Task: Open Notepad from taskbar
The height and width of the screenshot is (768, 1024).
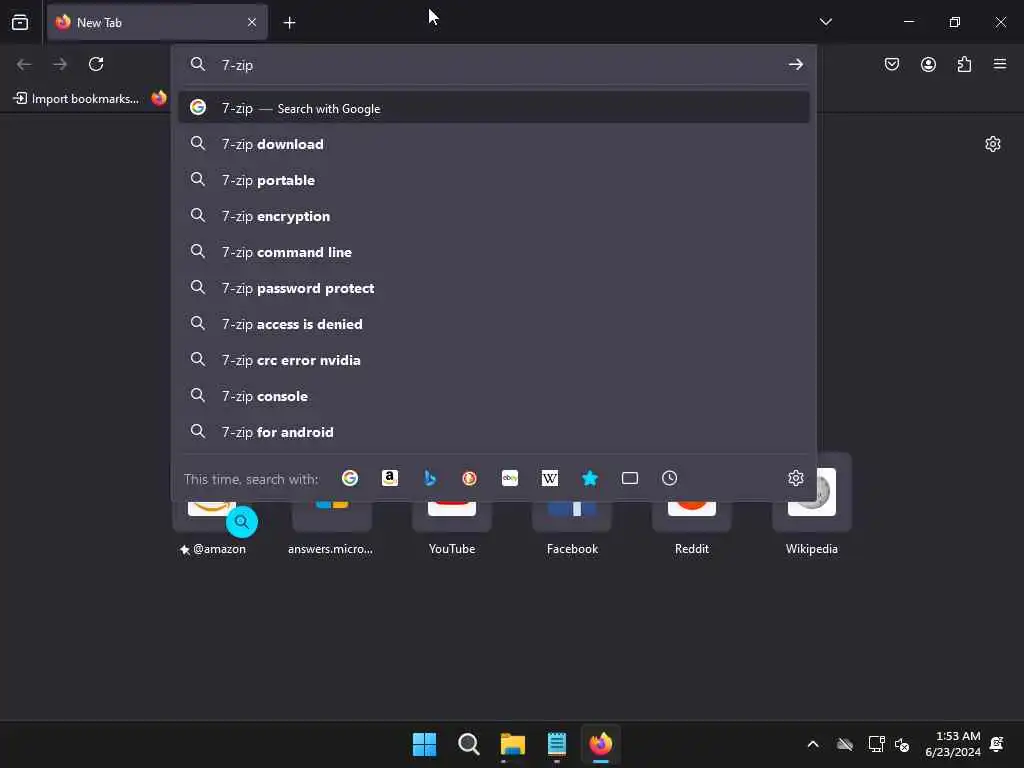Action: point(556,744)
